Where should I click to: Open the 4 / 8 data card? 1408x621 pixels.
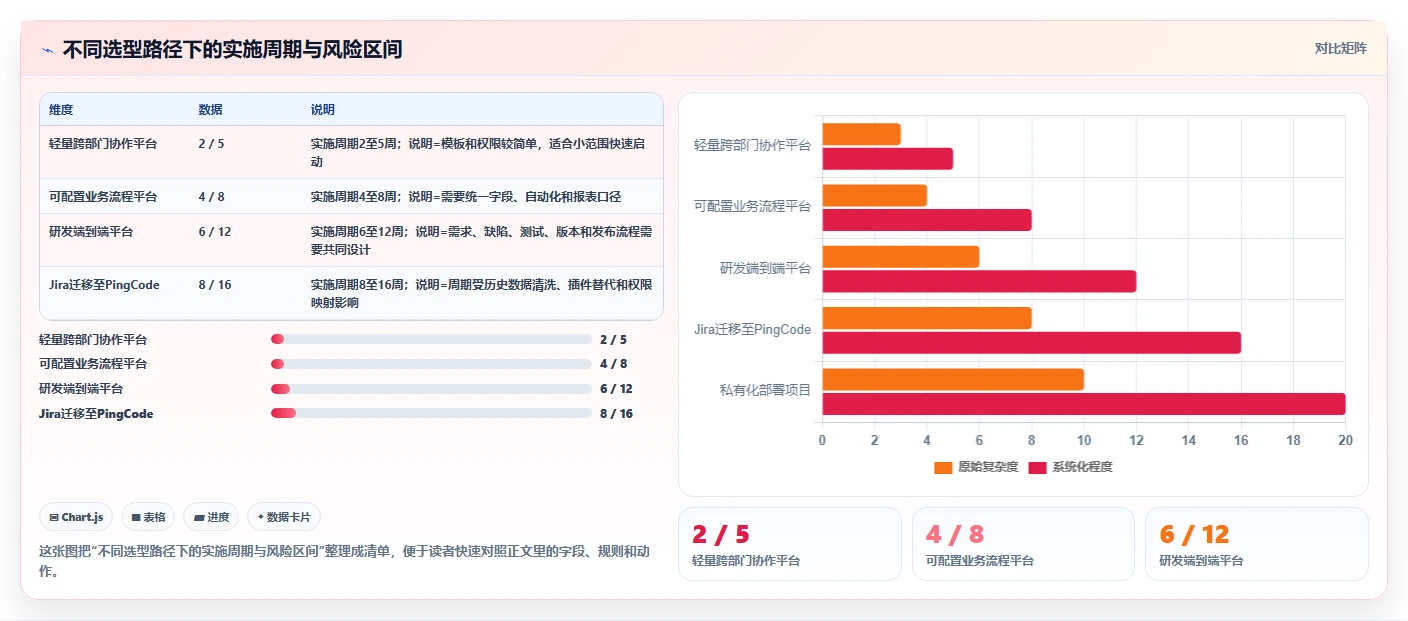1023,544
